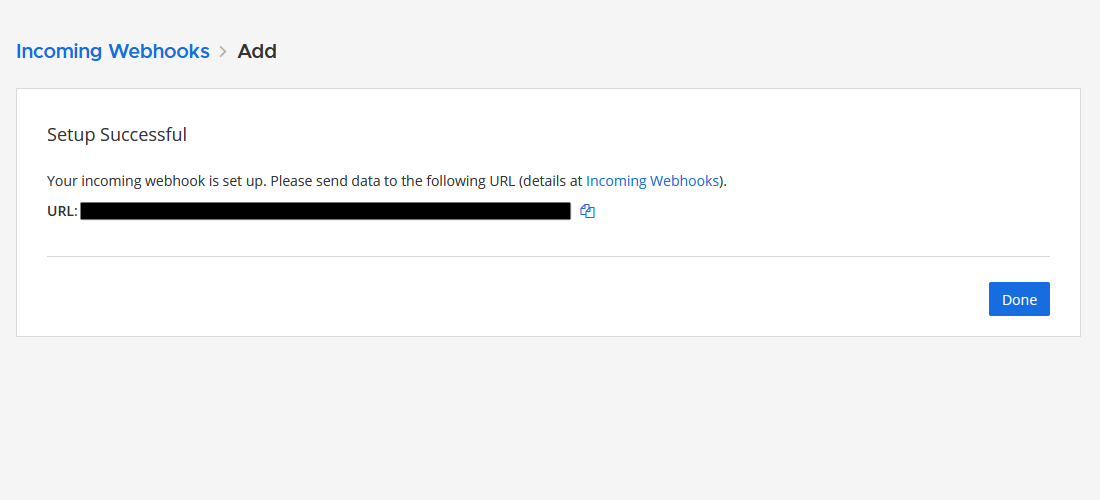This screenshot has width=1100, height=500.
Task: Click the word Incoming in the inline link
Action: coord(616,181)
